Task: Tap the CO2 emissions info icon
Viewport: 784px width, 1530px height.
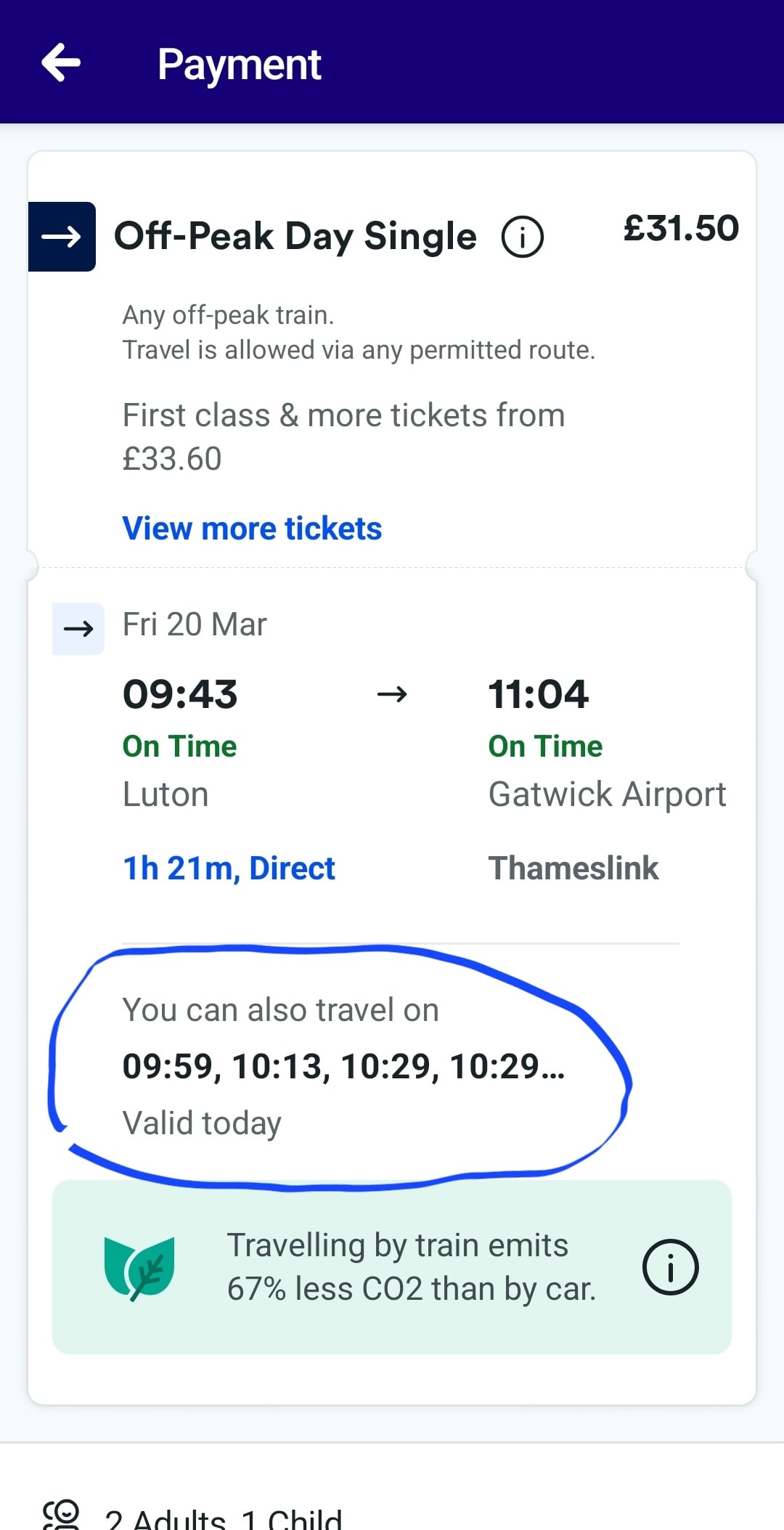Action: point(670,1267)
